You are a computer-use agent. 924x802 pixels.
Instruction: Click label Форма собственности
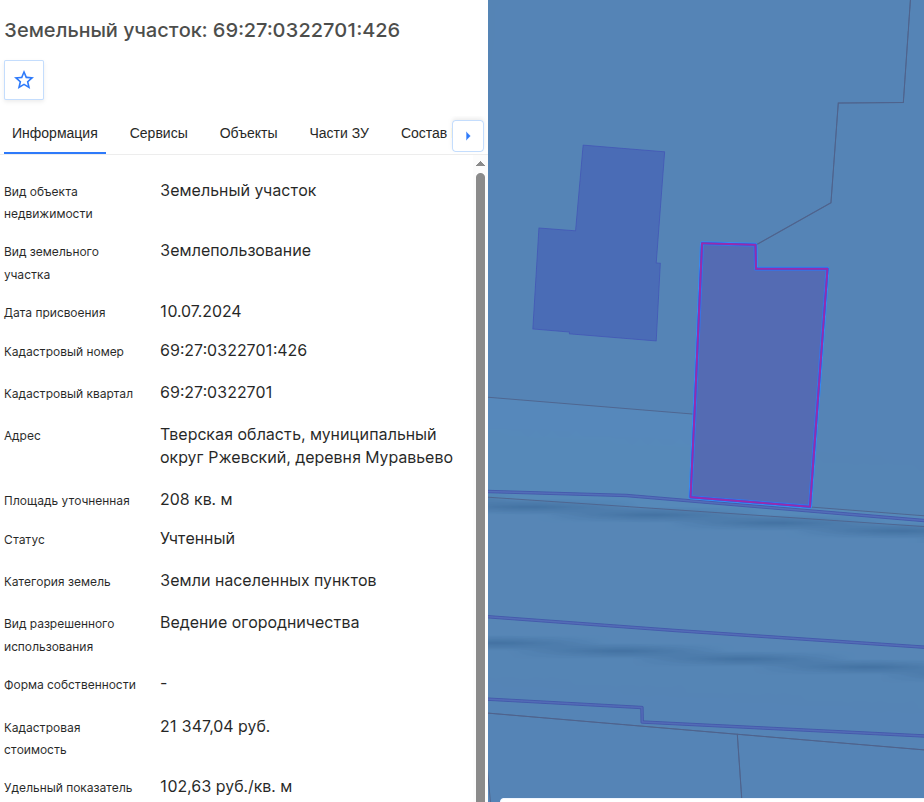click(70, 685)
